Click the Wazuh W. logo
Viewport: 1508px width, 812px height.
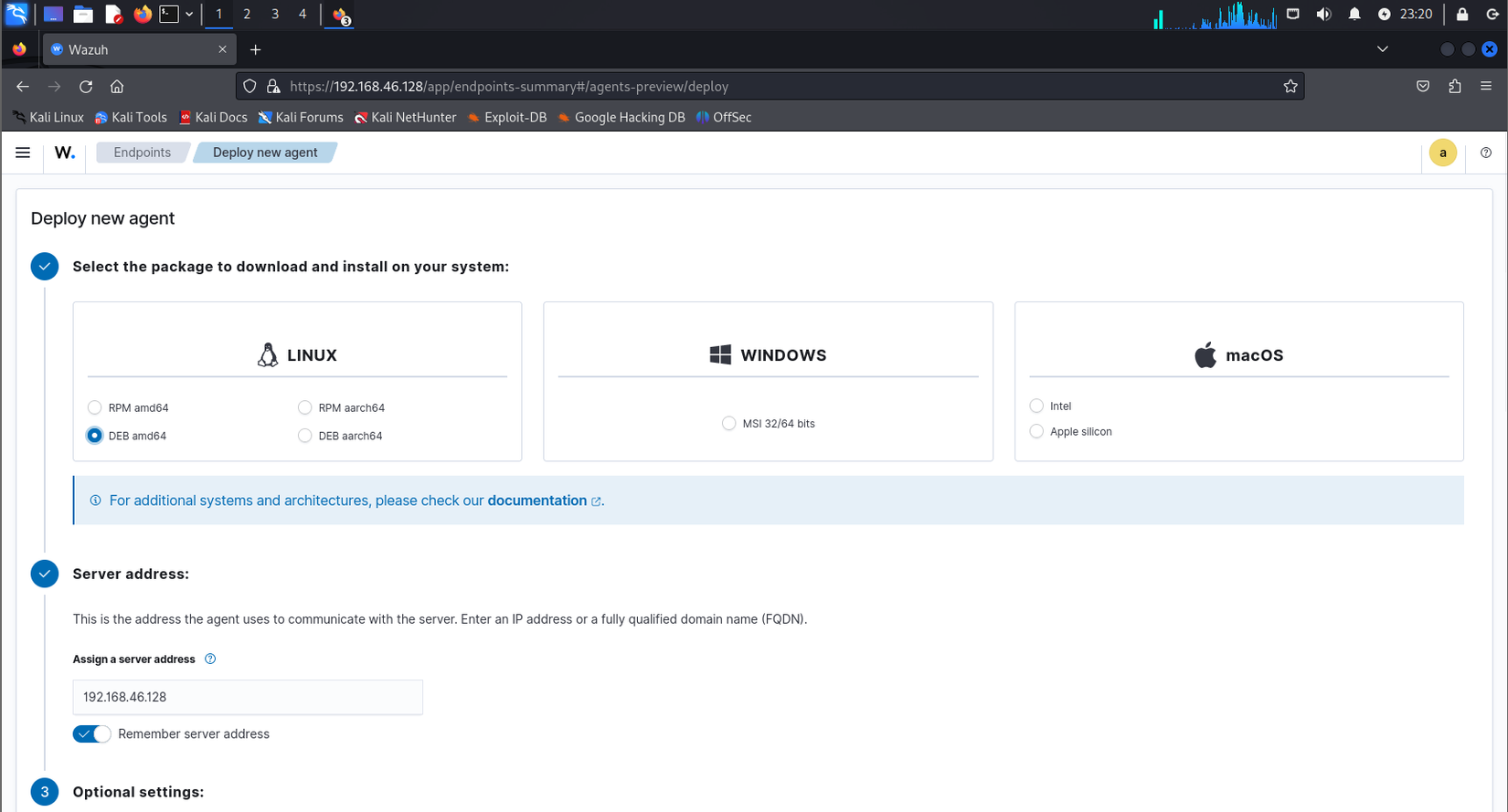pyautogui.click(x=65, y=153)
